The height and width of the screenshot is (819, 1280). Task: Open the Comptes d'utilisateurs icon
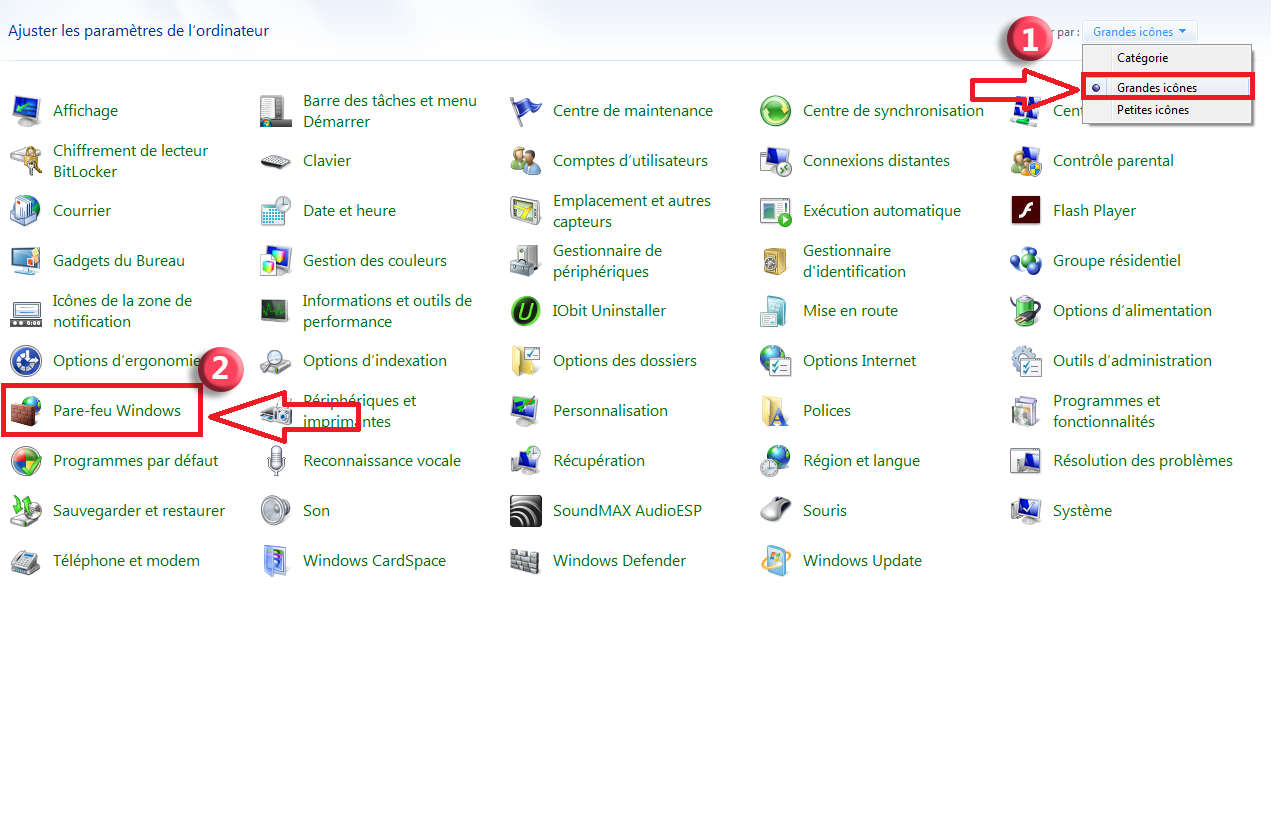click(x=525, y=160)
